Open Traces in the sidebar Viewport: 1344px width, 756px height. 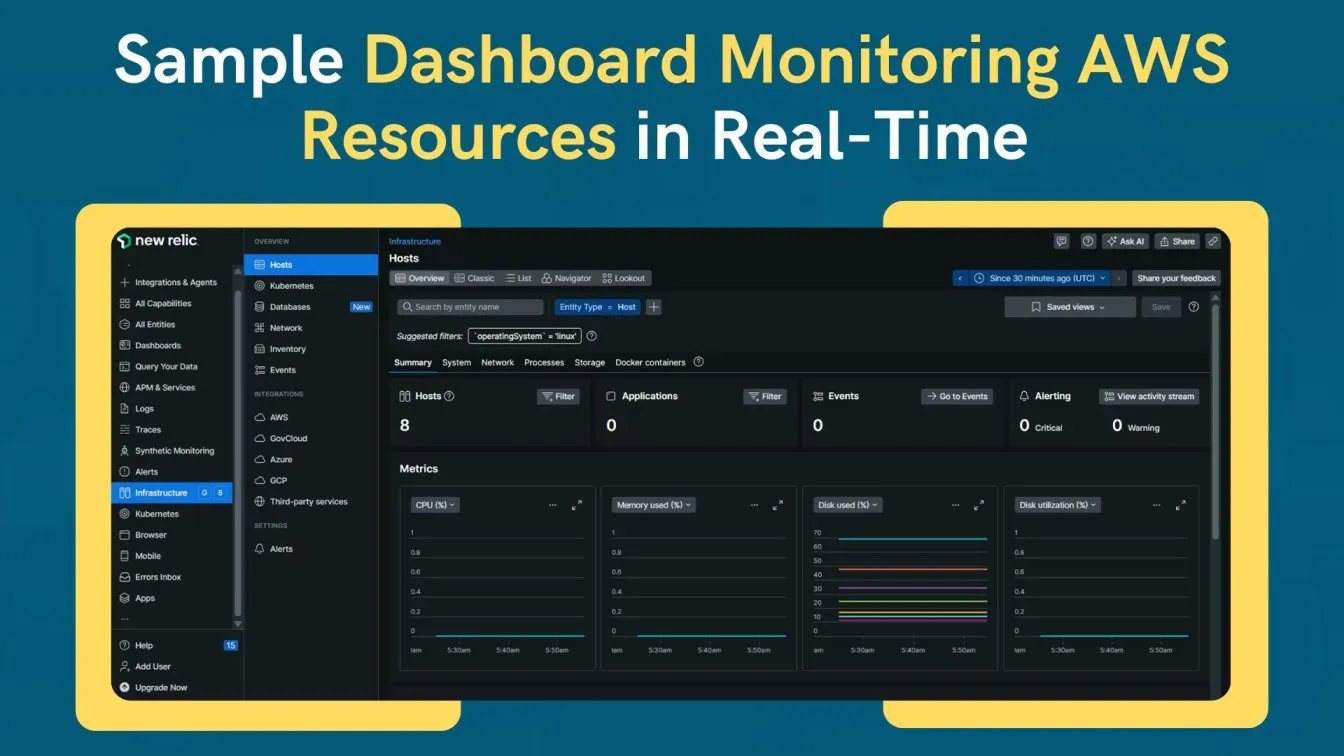click(148, 430)
